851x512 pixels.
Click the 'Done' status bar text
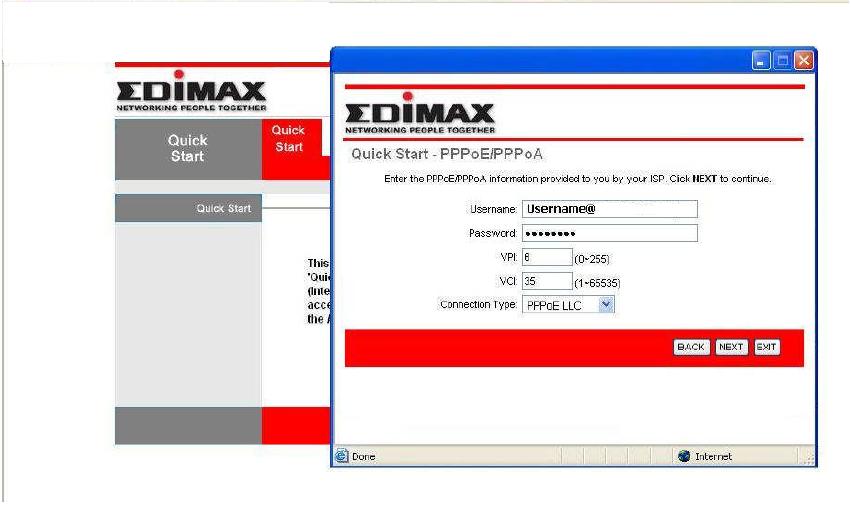[364, 457]
